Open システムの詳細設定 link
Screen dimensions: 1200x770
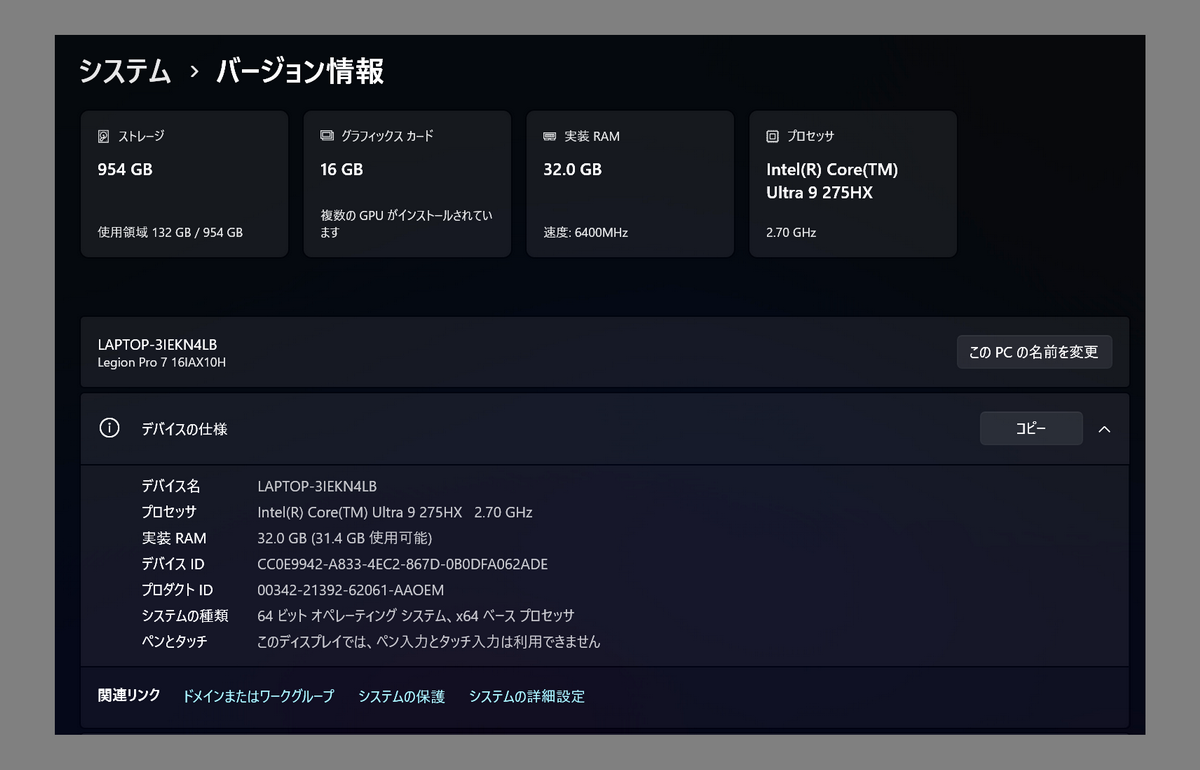[x=527, y=696]
